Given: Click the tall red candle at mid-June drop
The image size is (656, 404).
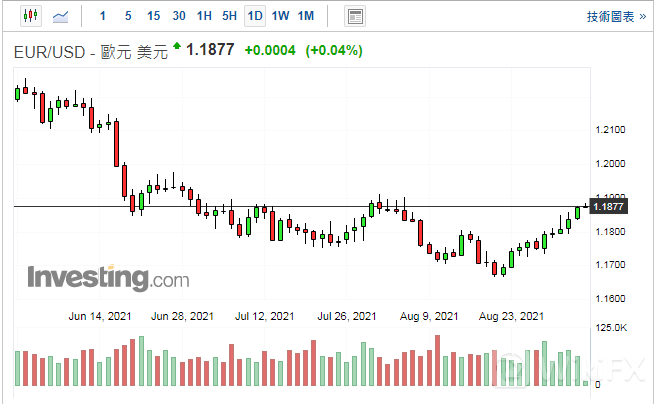Looking at the screenshot, I should (x=117, y=143).
